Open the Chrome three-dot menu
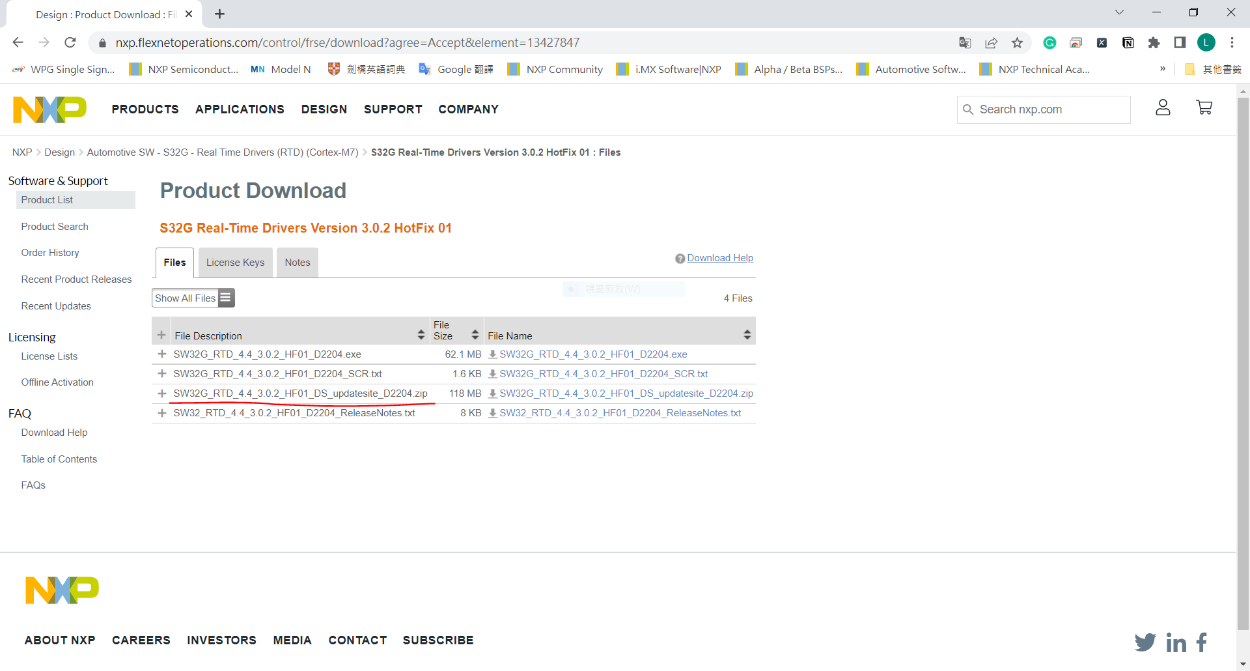Viewport: 1250px width, 671px height. (1232, 43)
